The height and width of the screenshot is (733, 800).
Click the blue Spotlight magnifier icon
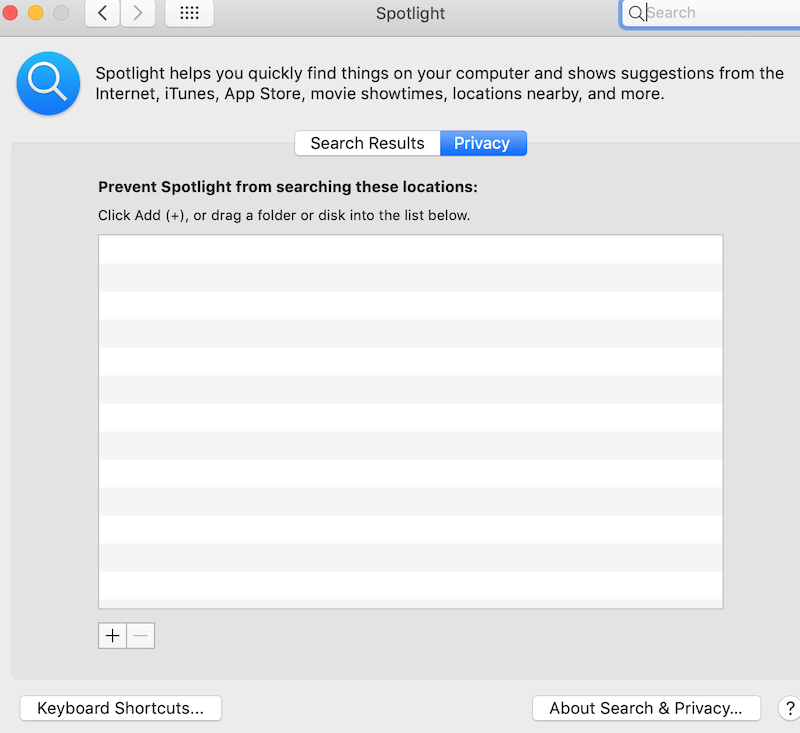point(48,83)
